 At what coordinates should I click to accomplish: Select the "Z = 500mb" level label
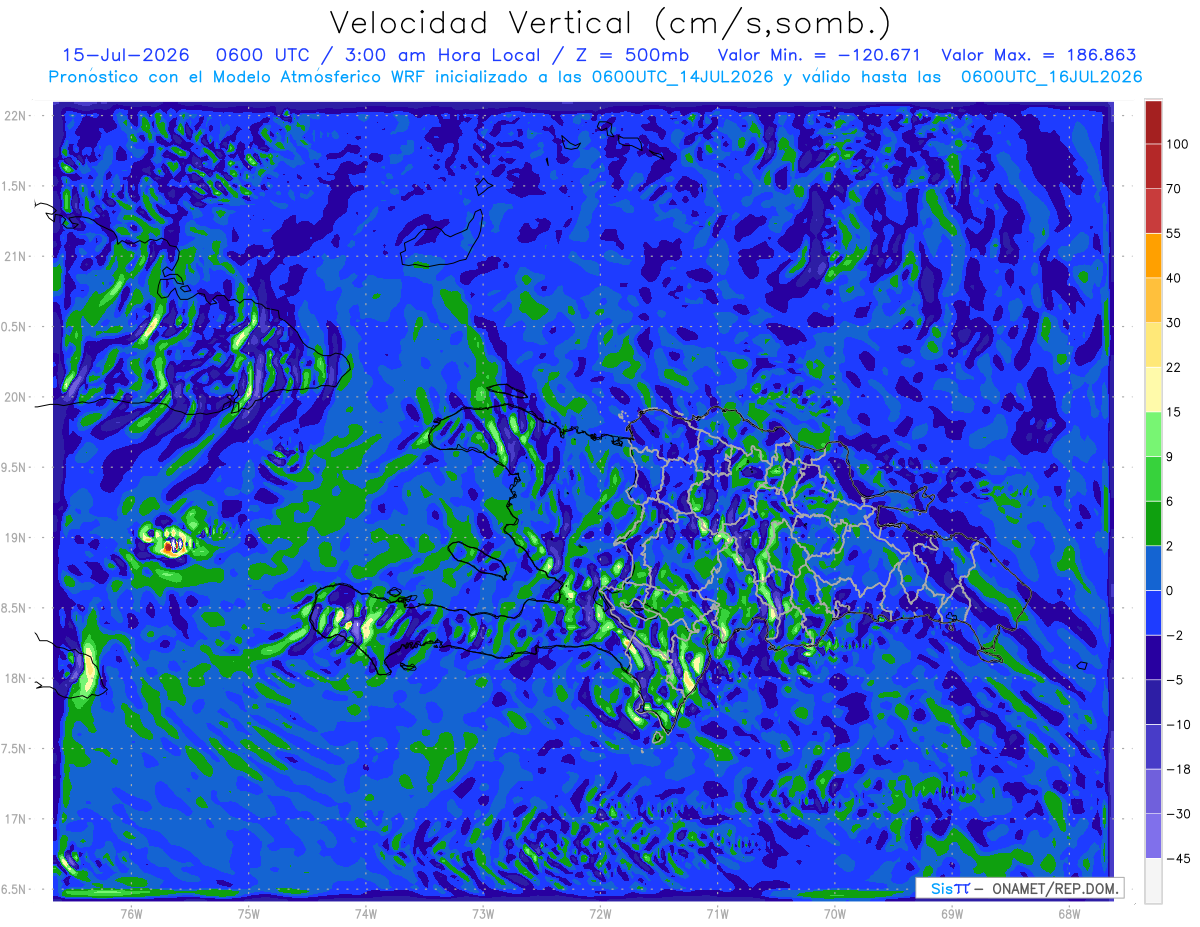coord(628,55)
